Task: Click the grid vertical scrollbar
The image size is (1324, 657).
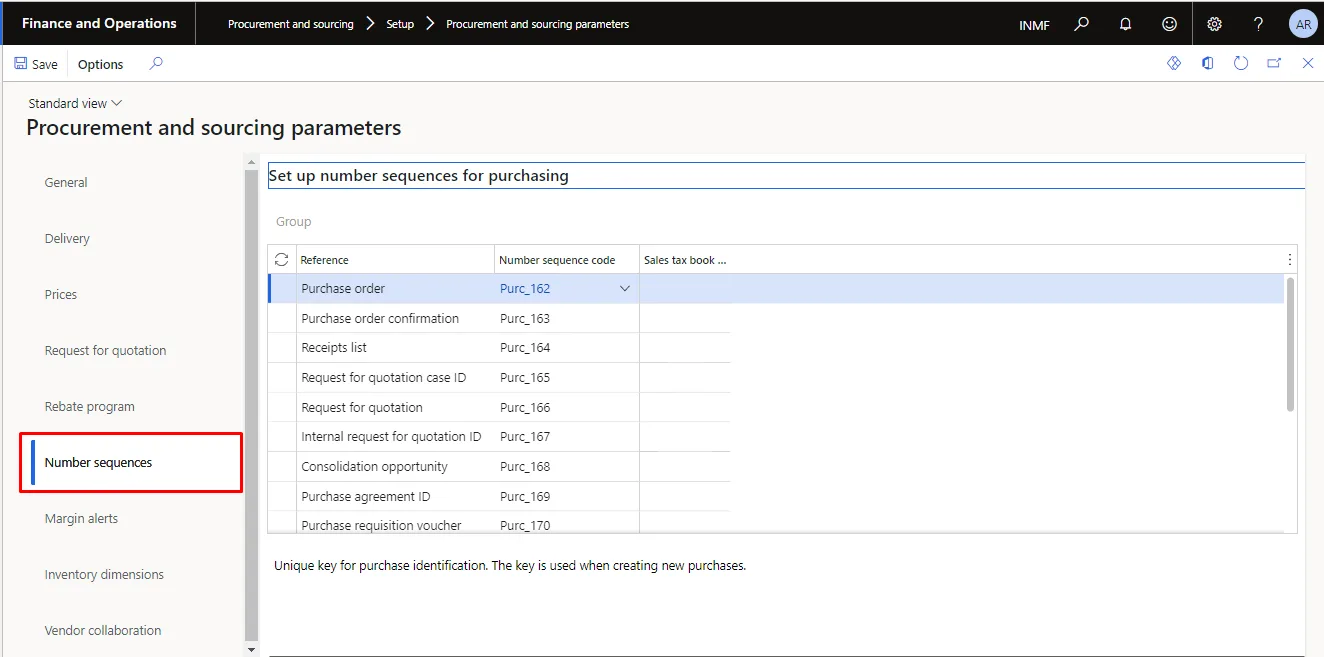Action: [x=1290, y=344]
